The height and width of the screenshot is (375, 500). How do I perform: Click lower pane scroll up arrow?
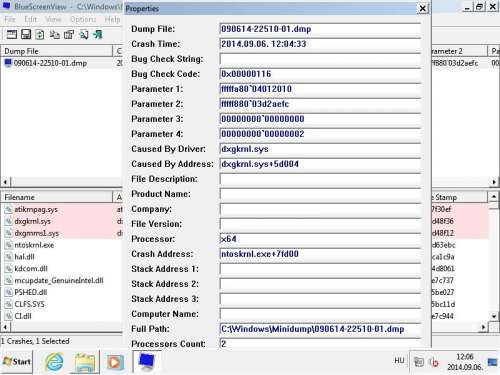(x=494, y=197)
